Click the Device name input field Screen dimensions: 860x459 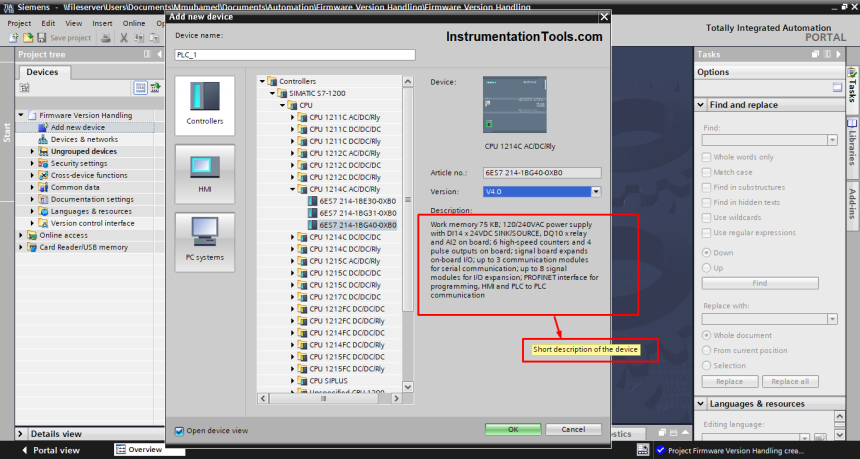295,55
